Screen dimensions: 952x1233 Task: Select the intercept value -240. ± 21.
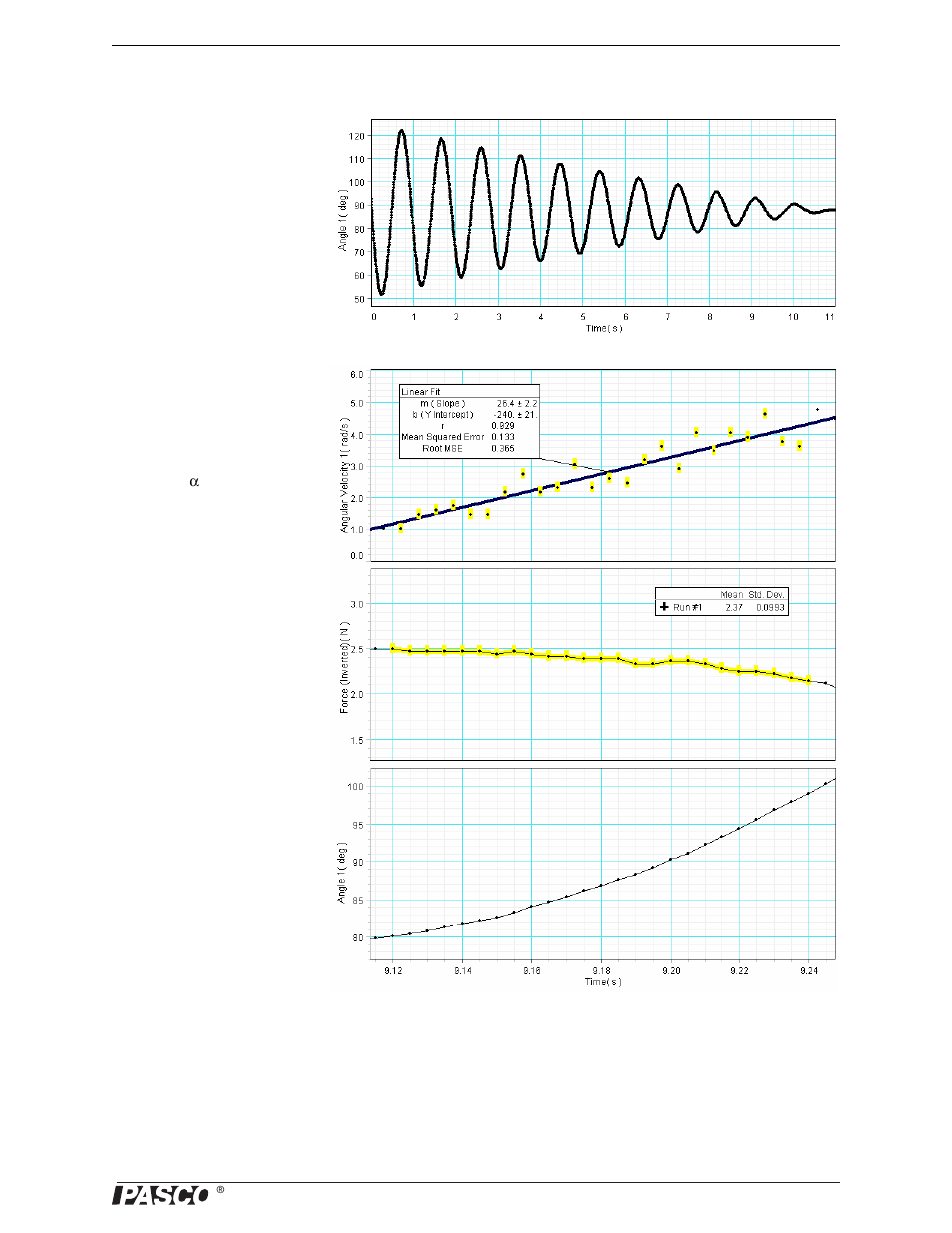[515, 414]
